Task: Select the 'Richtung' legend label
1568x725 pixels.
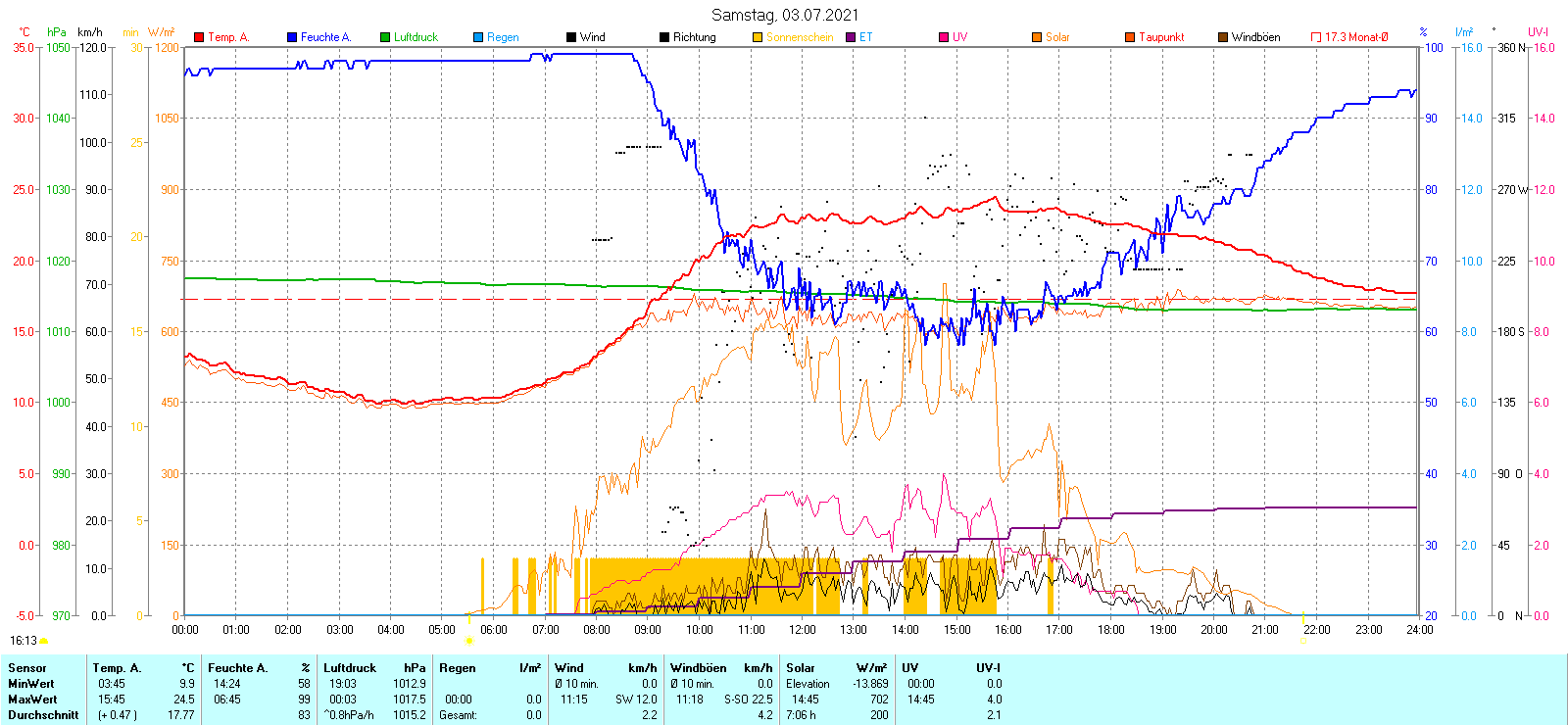Action: 695,37
